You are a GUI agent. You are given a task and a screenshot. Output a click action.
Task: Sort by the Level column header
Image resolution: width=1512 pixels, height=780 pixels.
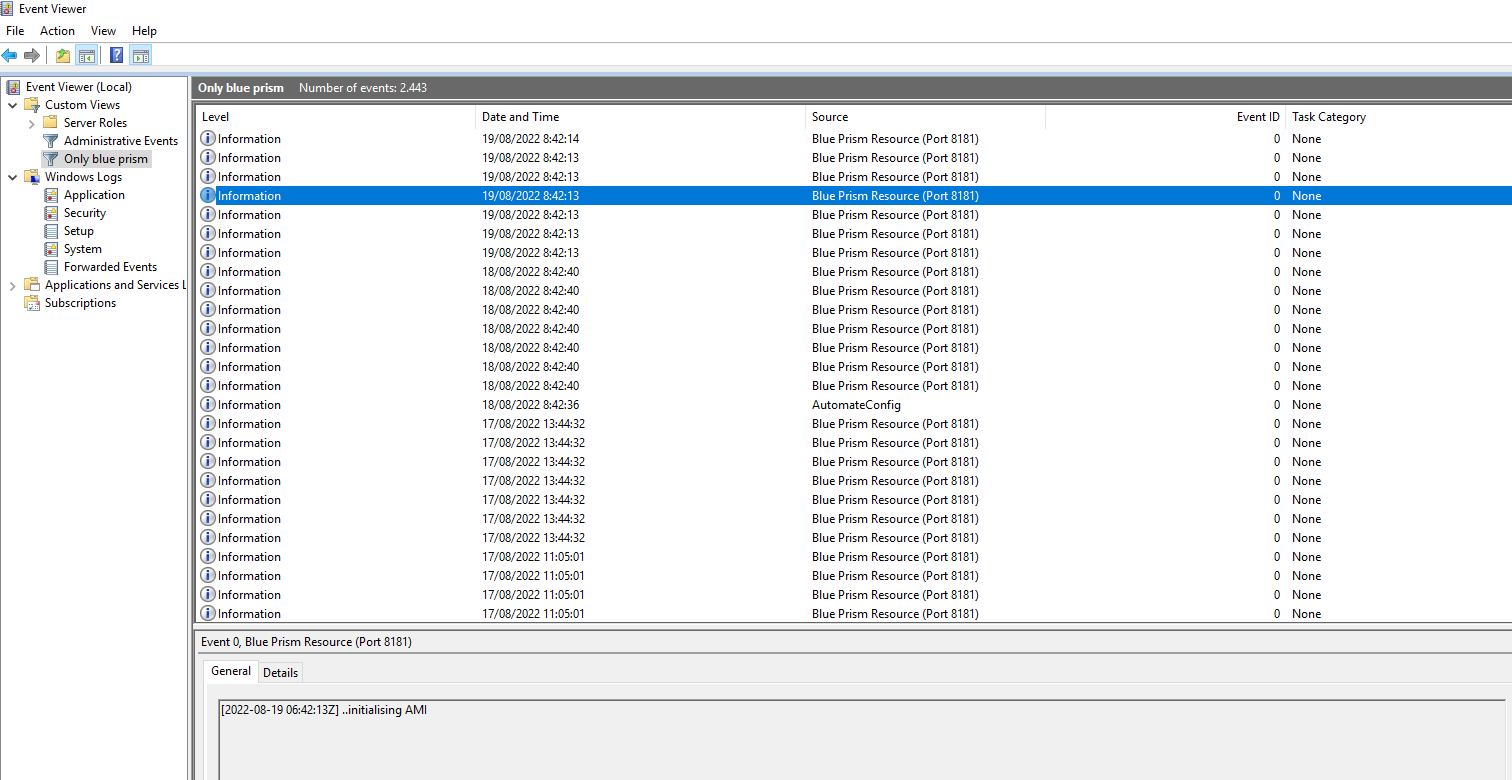336,117
